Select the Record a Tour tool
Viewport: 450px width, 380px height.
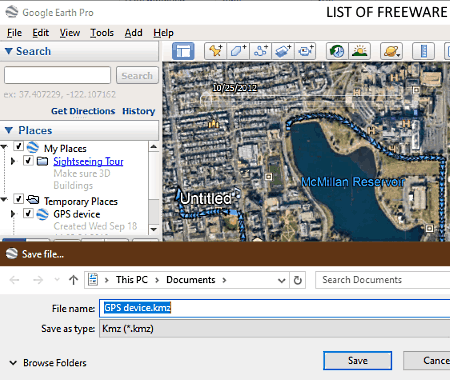click(305, 51)
